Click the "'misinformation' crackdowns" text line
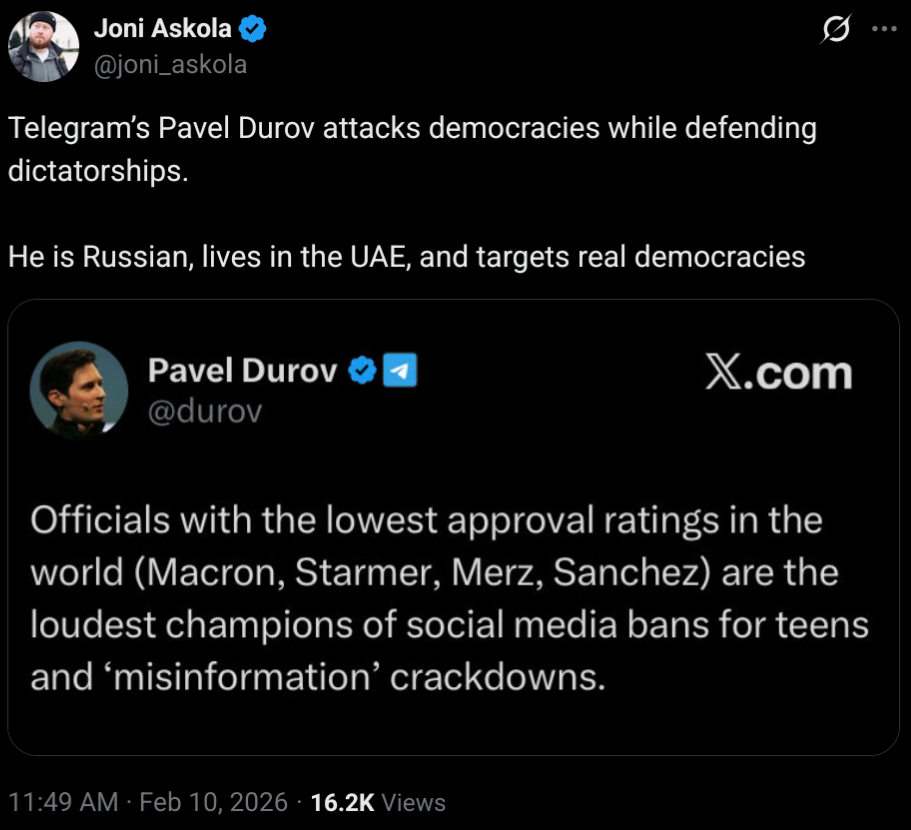 [318, 677]
